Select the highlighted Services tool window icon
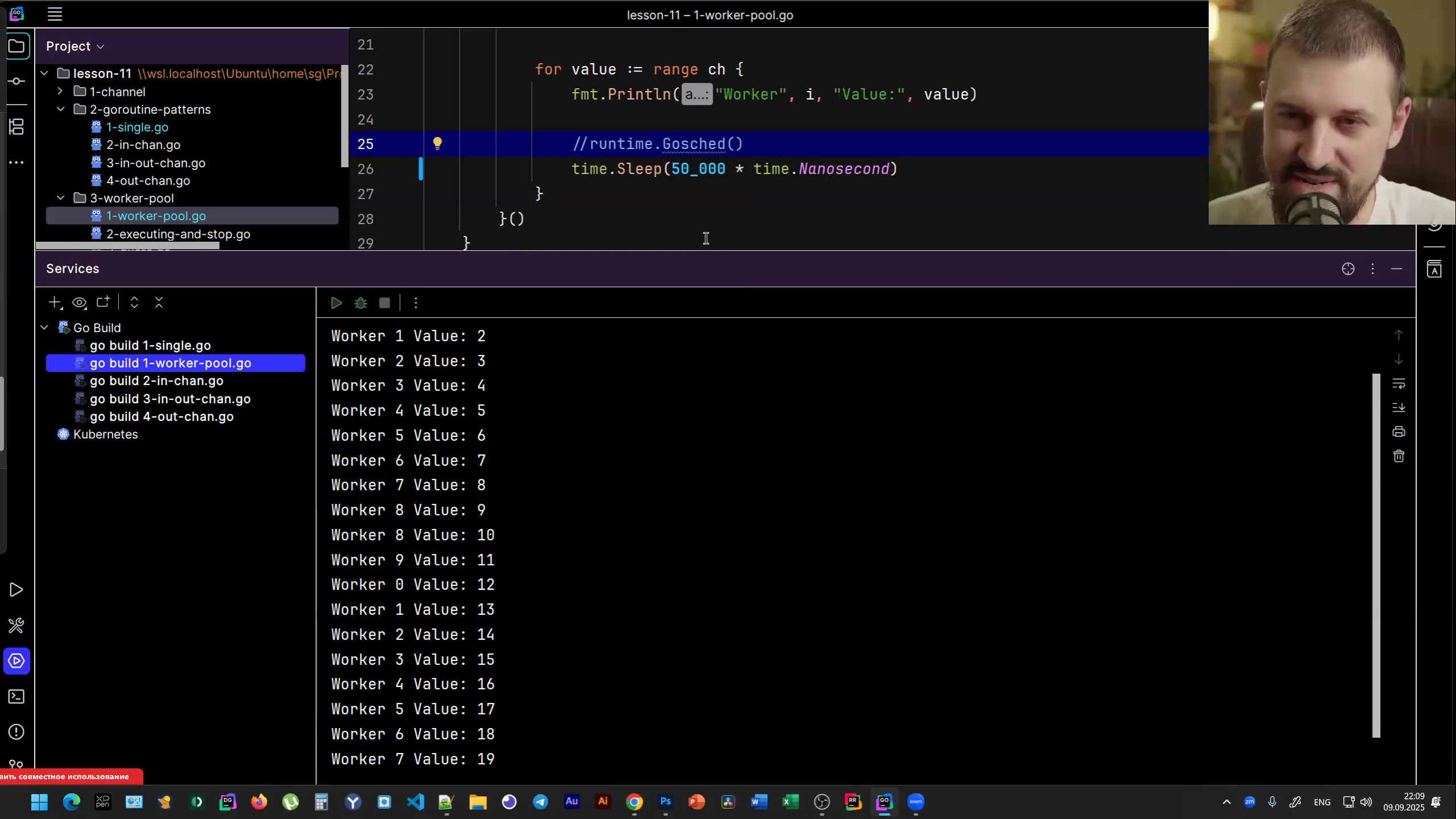 tap(16, 660)
